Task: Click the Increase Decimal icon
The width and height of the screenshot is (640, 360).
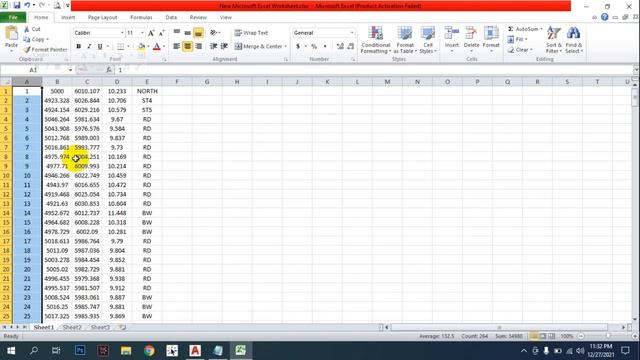Action: point(340,47)
